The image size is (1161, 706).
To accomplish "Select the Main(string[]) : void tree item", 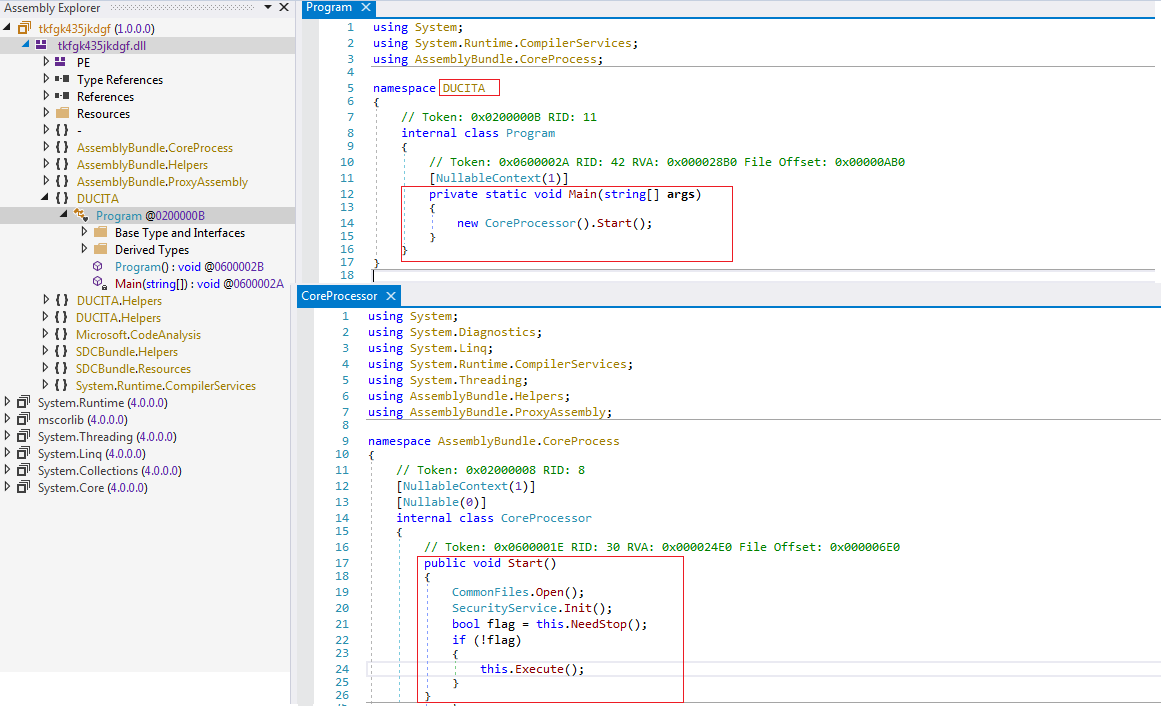I will click(199, 284).
